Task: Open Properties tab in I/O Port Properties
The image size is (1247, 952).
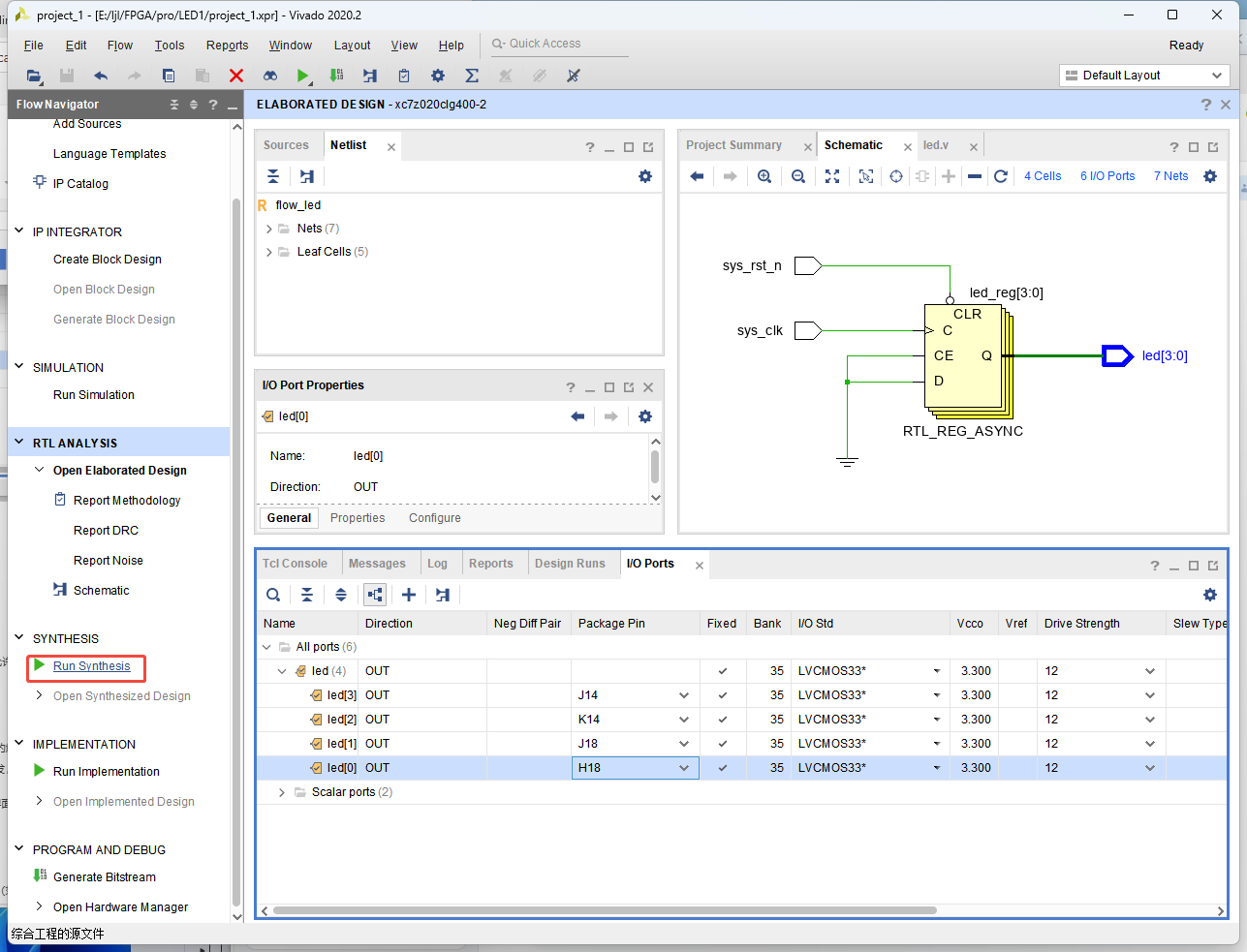Action: click(x=358, y=518)
